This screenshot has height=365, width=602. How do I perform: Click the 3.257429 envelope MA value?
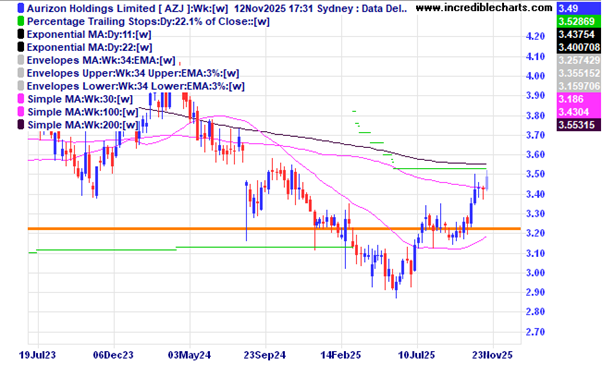[579, 60]
